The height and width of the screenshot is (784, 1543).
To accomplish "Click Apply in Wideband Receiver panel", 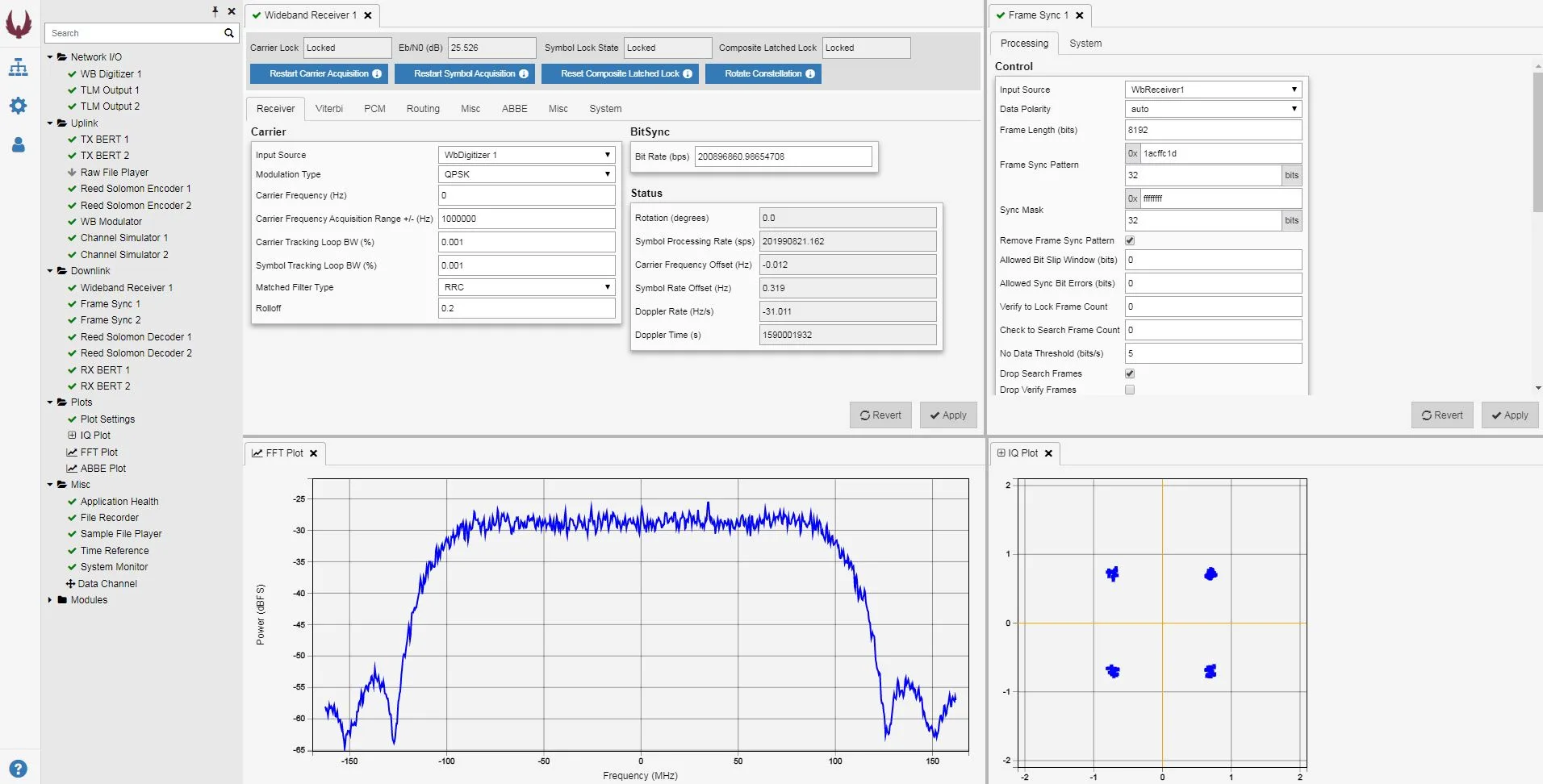I will (x=948, y=415).
